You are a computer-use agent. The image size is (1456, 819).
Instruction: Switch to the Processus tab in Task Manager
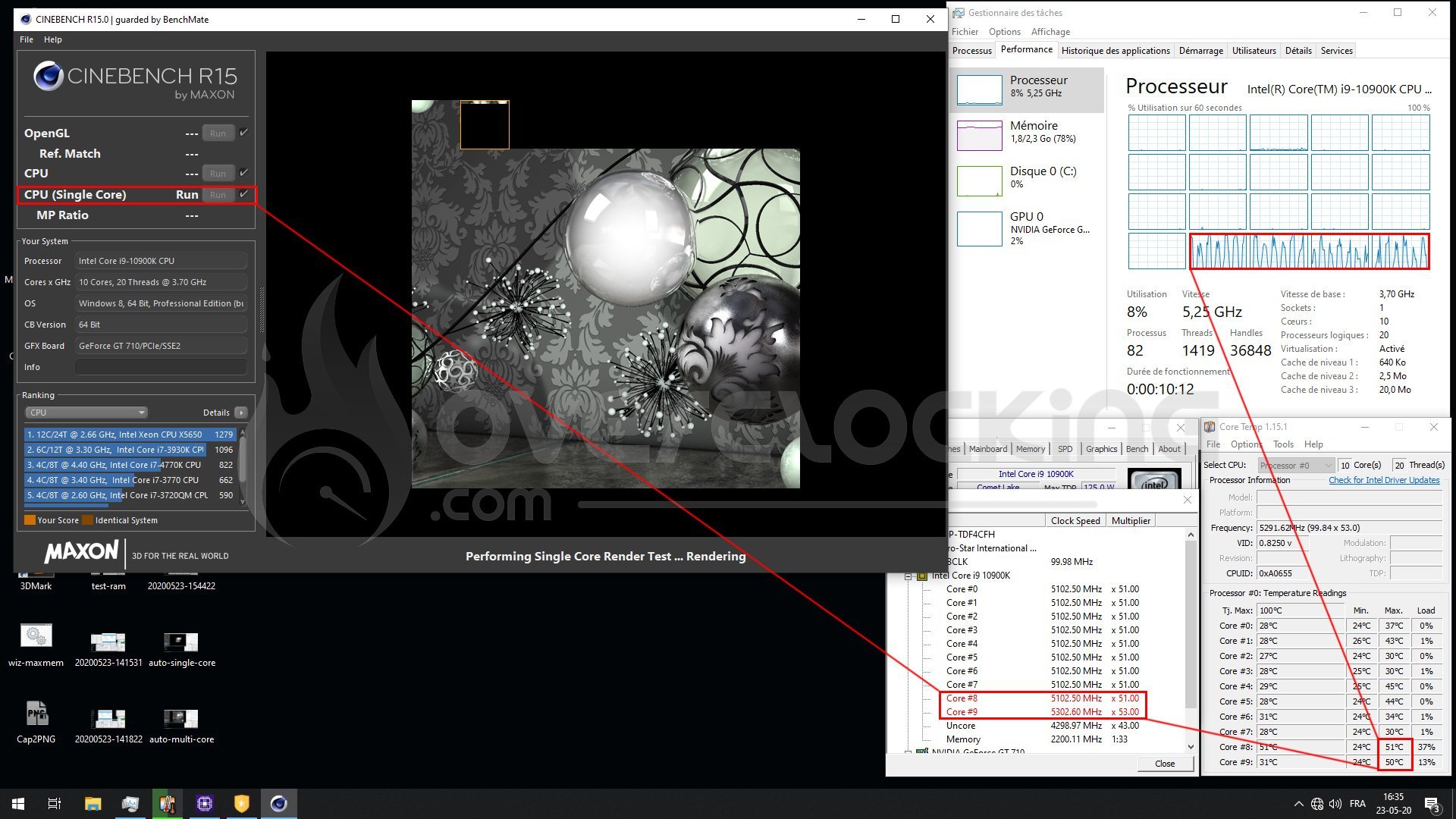click(972, 51)
